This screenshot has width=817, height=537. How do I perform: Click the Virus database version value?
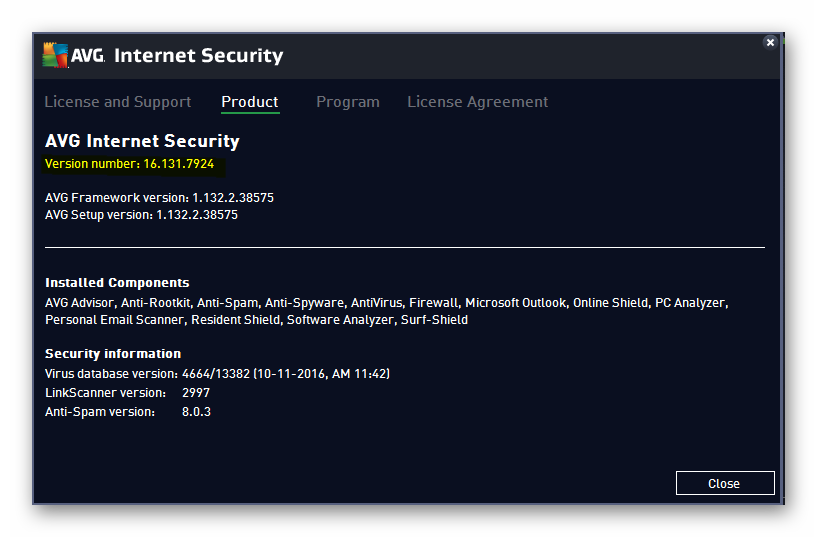tap(286, 374)
